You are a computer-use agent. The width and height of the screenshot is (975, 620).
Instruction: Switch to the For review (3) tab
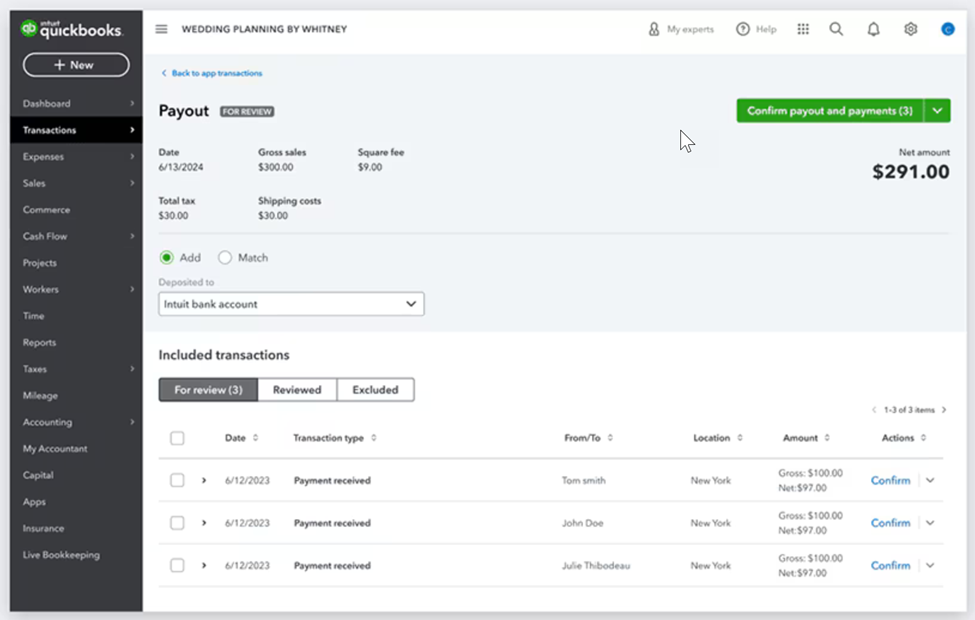[x=208, y=390]
